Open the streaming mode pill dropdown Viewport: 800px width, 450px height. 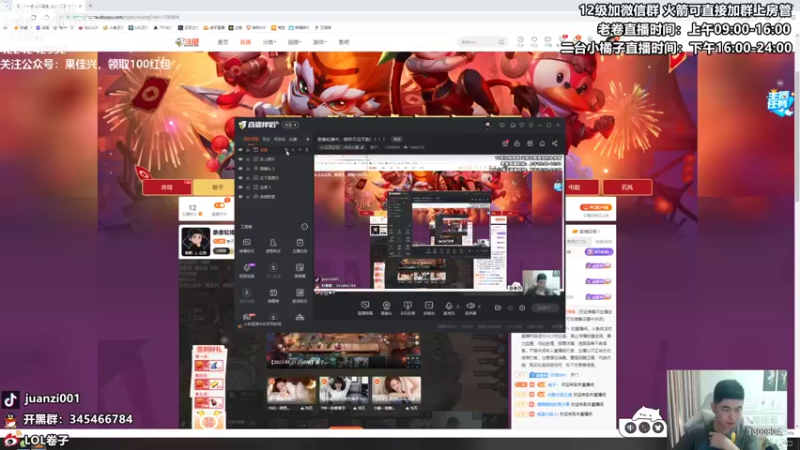290,125
